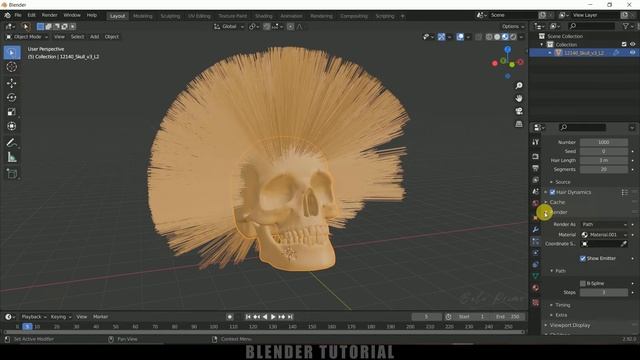Toggle X-ray display mode

478,37
